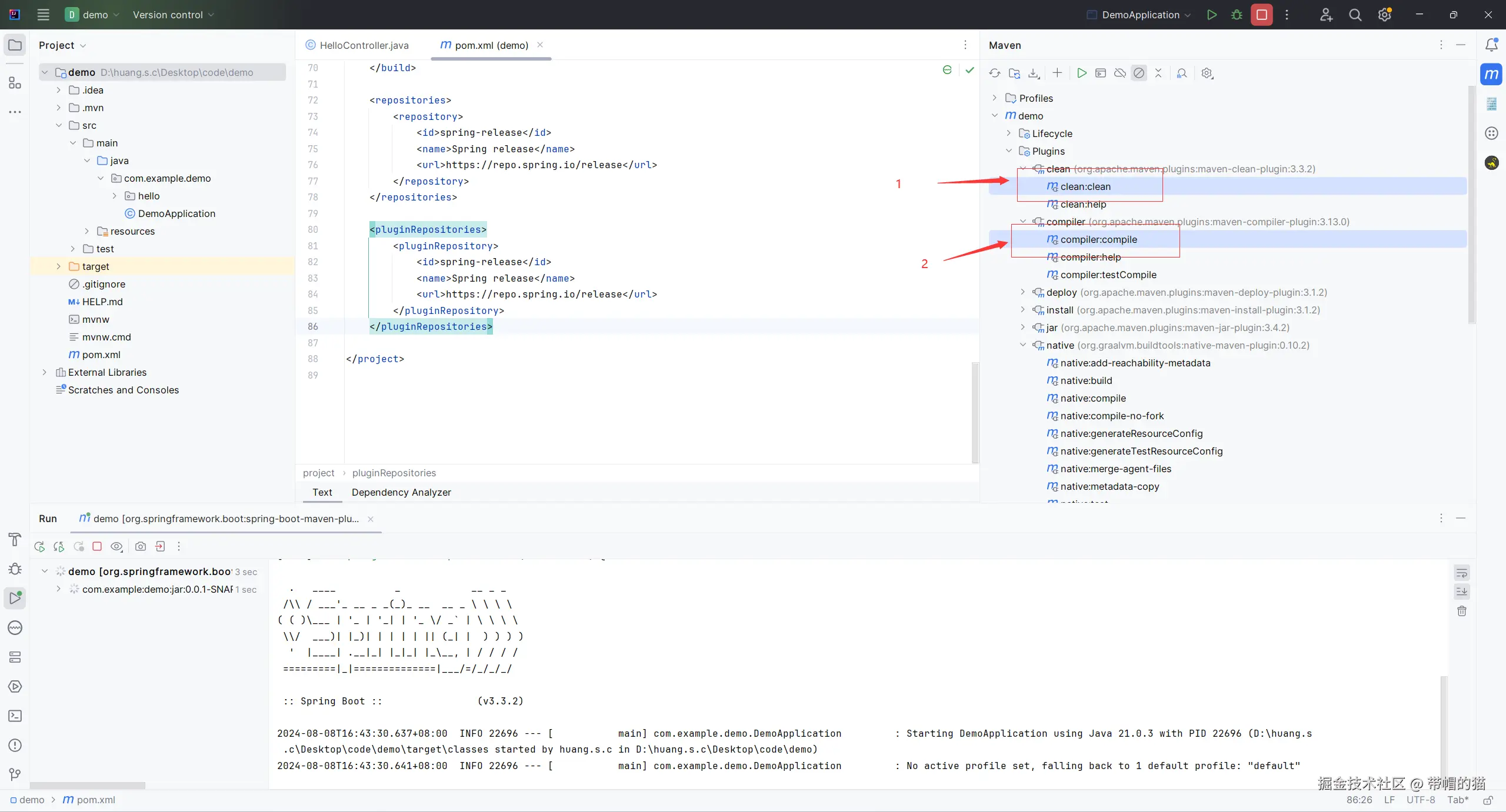Image resolution: width=1506 pixels, height=812 pixels.
Task: Open the Dependency Analyzer tab
Action: 401,492
